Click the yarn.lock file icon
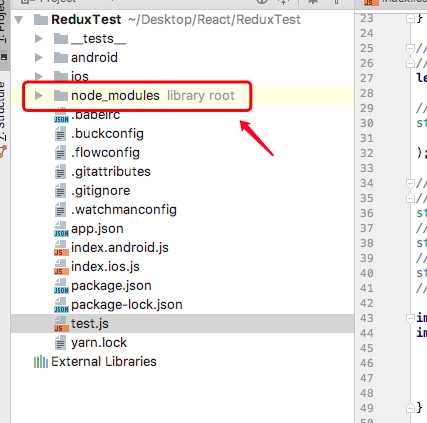The width and height of the screenshot is (427, 423). pyautogui.click(x=60, y=343)
